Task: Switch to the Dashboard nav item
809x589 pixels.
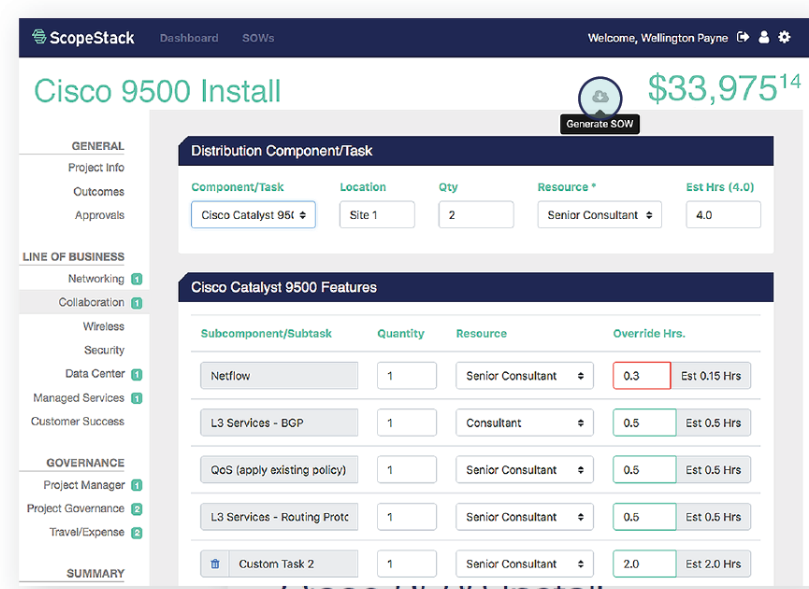Action: click(188, 37)
